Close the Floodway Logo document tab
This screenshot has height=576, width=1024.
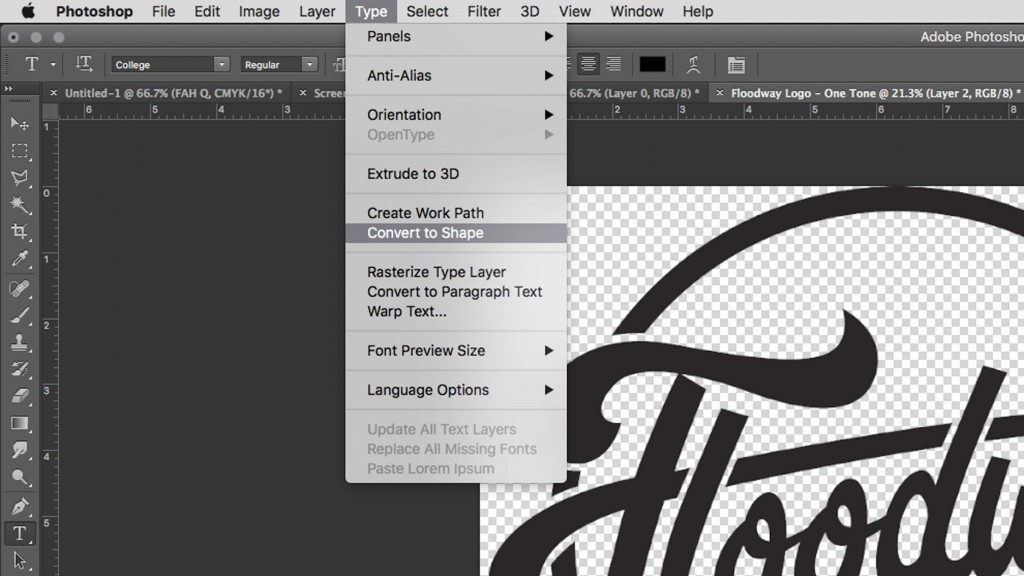pyautogui.click(x=719, y=93)
